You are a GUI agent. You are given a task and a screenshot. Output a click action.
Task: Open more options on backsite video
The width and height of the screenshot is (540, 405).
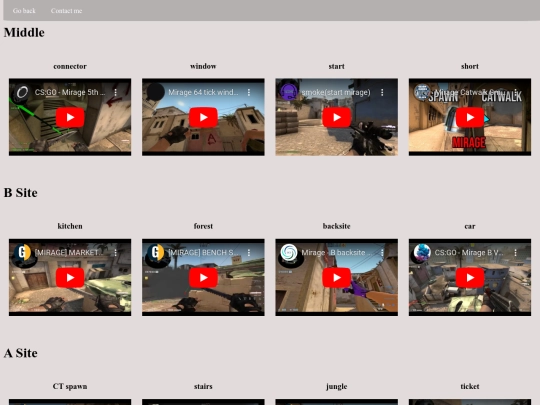pos(382,252)
